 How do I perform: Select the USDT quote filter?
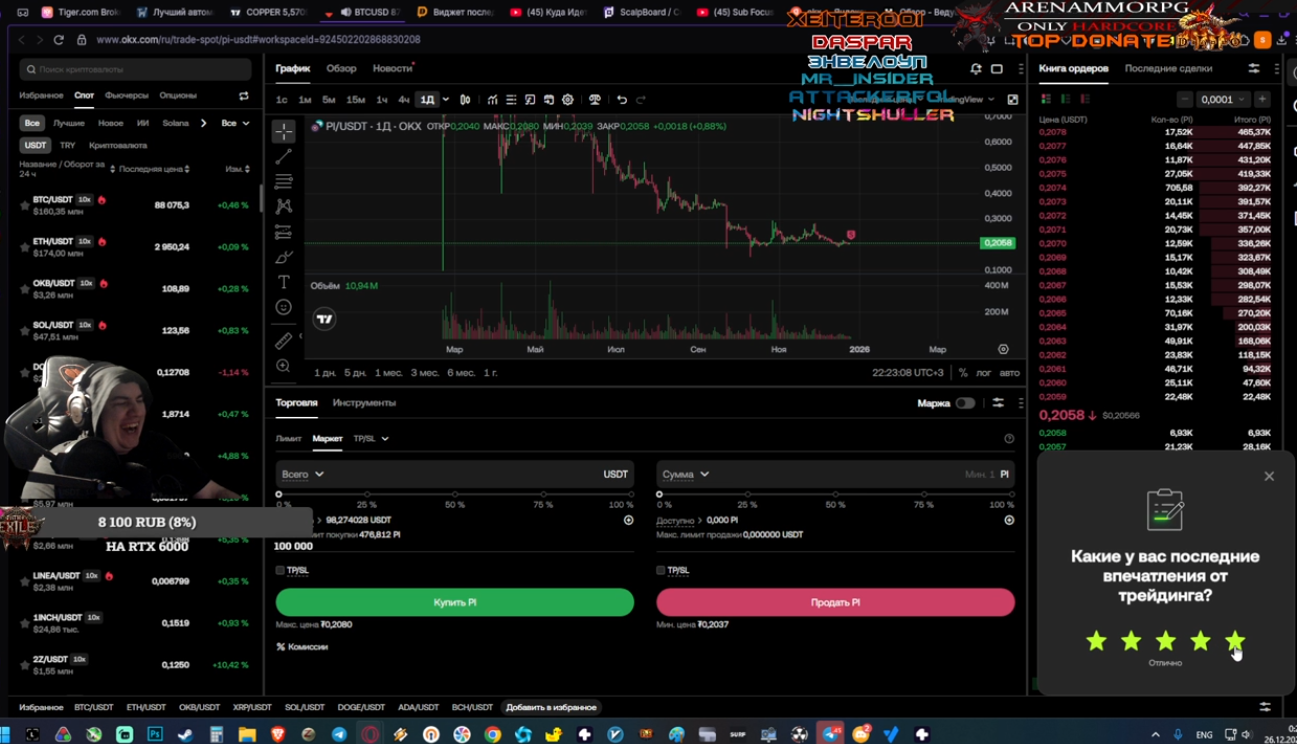click(35, 145)
